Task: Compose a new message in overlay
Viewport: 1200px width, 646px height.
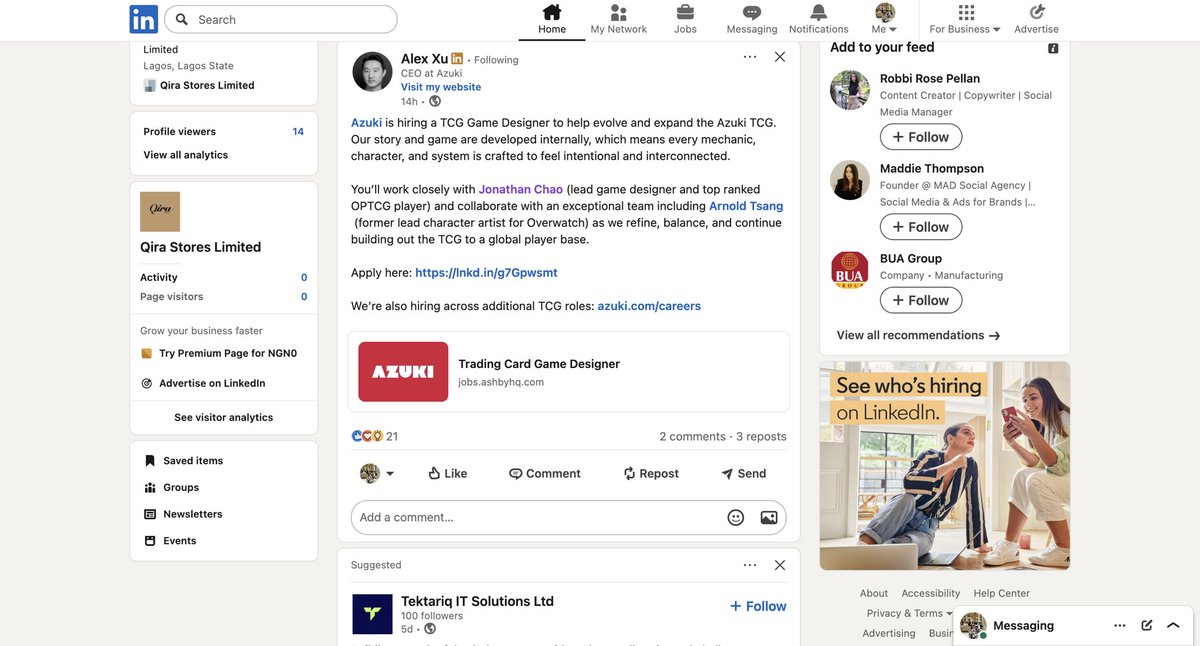Action: [1147, 625]
